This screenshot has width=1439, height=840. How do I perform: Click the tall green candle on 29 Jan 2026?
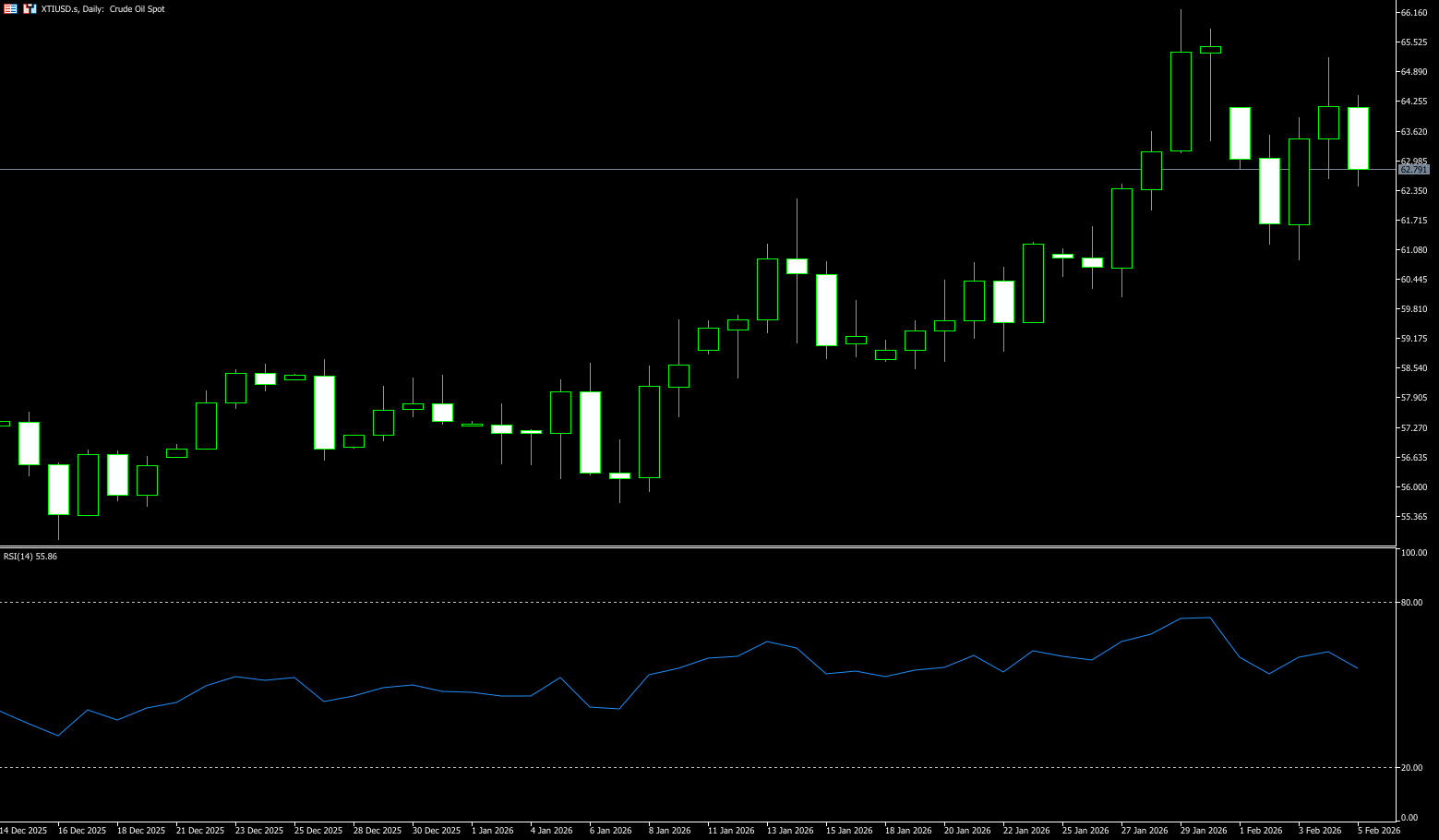[1181, 102]
